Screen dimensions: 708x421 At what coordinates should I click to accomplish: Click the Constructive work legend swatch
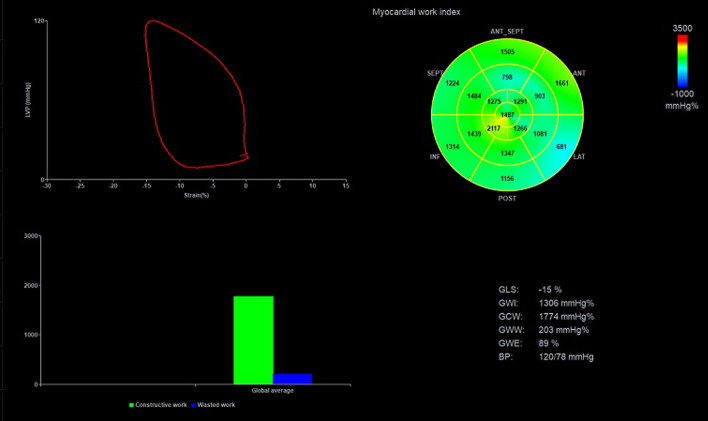131,405
